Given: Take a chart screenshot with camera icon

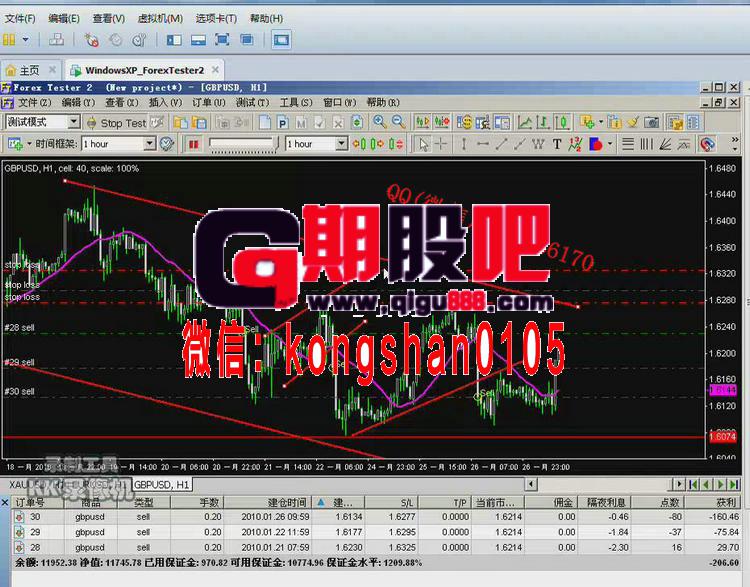Looking at the screenshot, I should coord(651,122).
